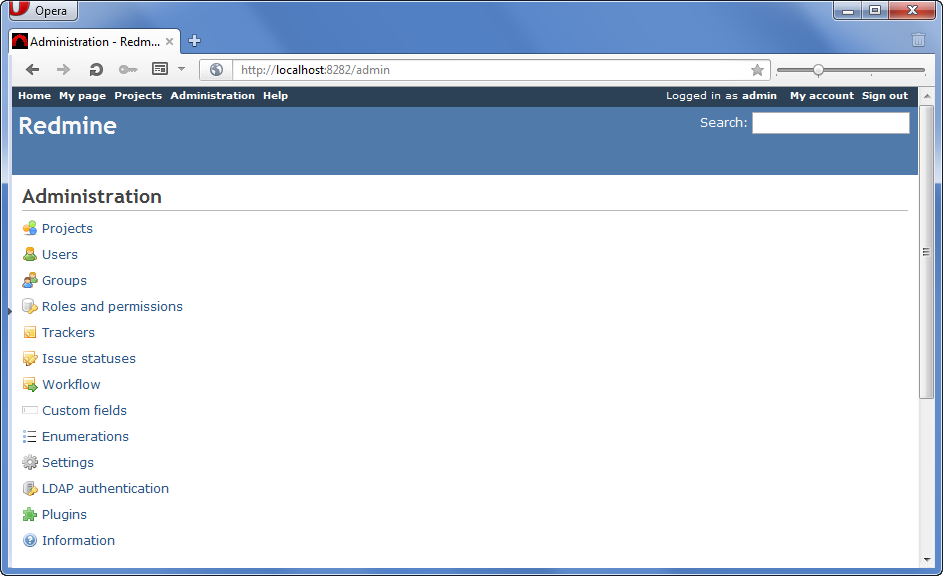Image resolution: width=943 pixels, height=576 pixels.
Task: Click the Enumerations list icon
Action: click(x=29, y=436)
